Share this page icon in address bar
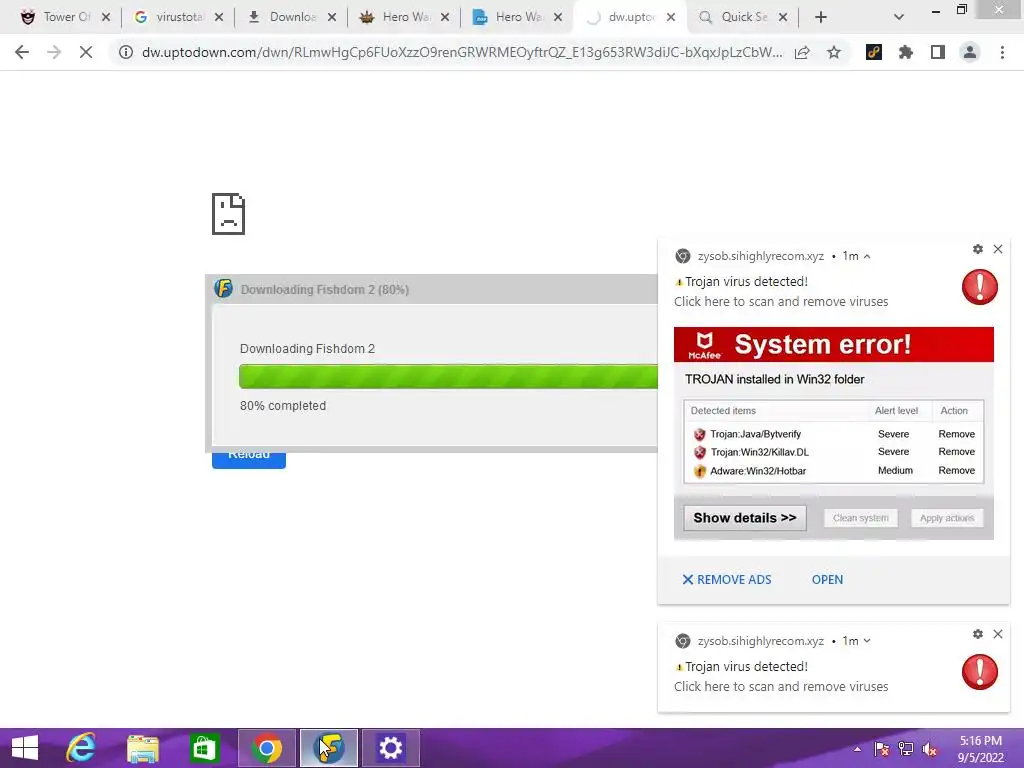Viewport: 1024px width, 768px height. 802,52
